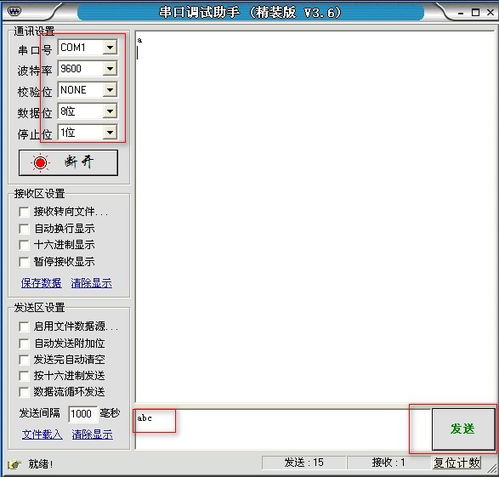Click the 文件载入 load file link
This screenshot has width=499, height=477.
click(42, 434)
